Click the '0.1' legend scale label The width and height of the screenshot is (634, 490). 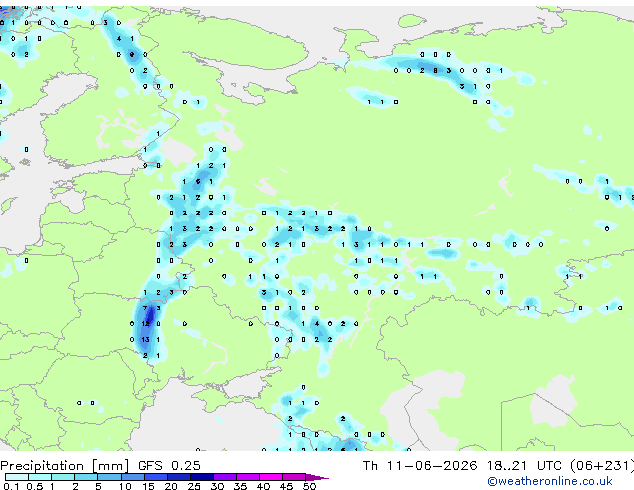(x=11, y=486)
